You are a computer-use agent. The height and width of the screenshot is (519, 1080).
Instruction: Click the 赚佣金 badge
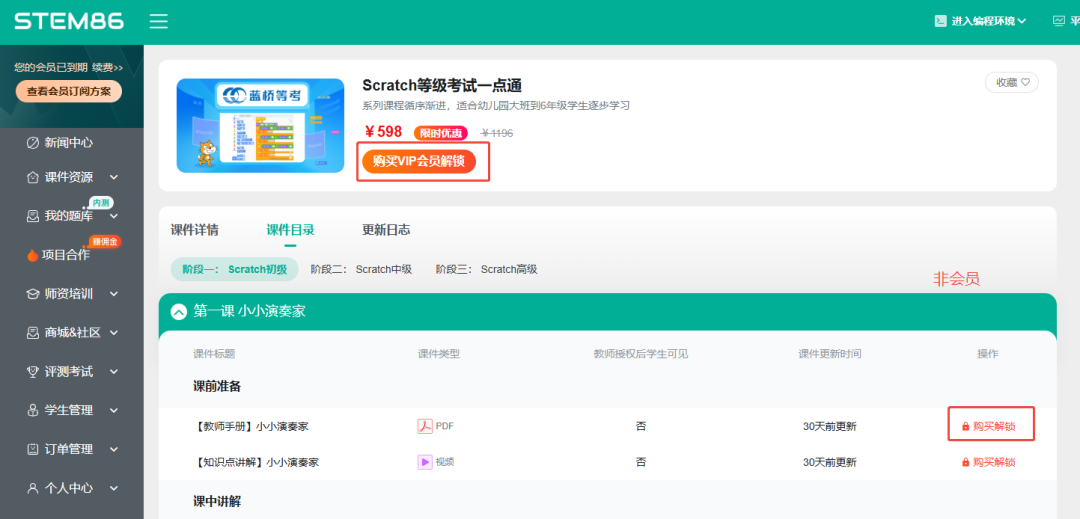(105, 241)
